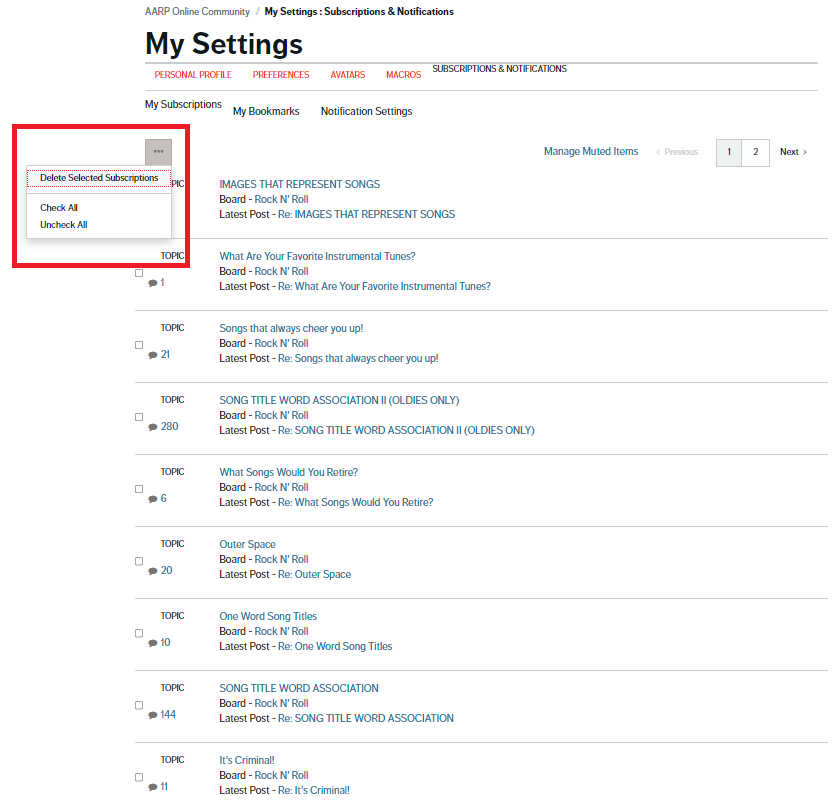Go to page 2 of subscriptions
Viewport: 839px width, 802px height.
(755, 152)
